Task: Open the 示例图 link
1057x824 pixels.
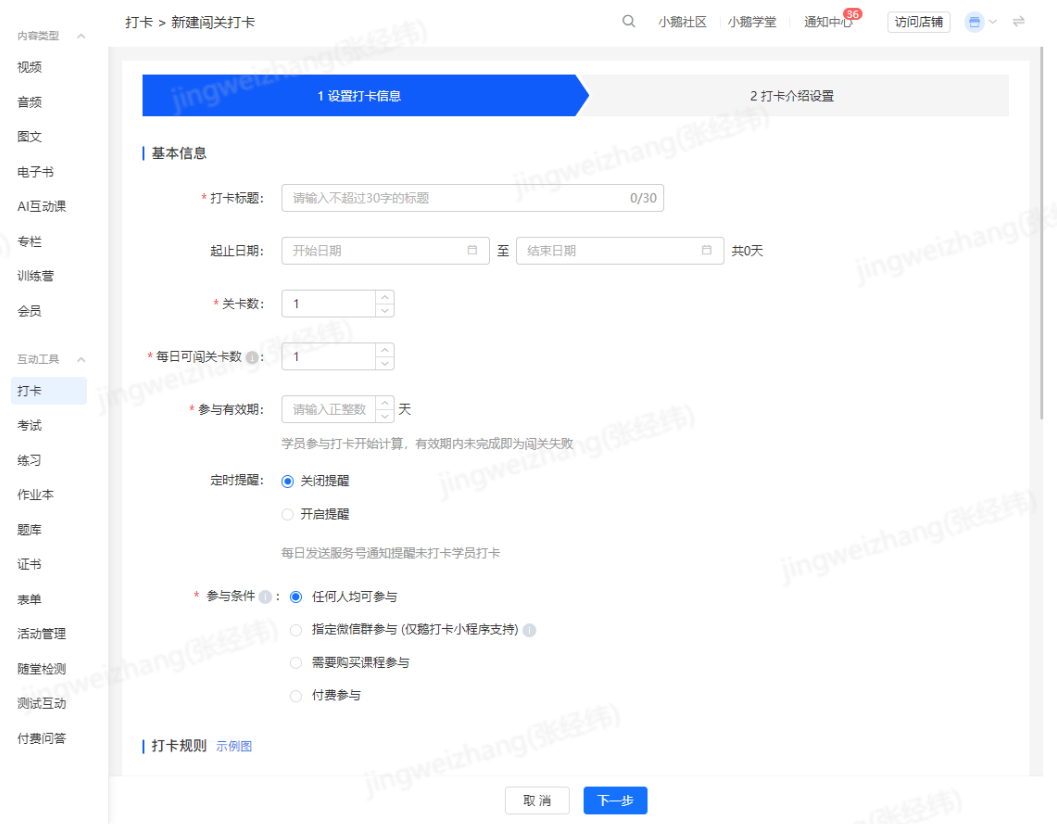Action: 234,746
